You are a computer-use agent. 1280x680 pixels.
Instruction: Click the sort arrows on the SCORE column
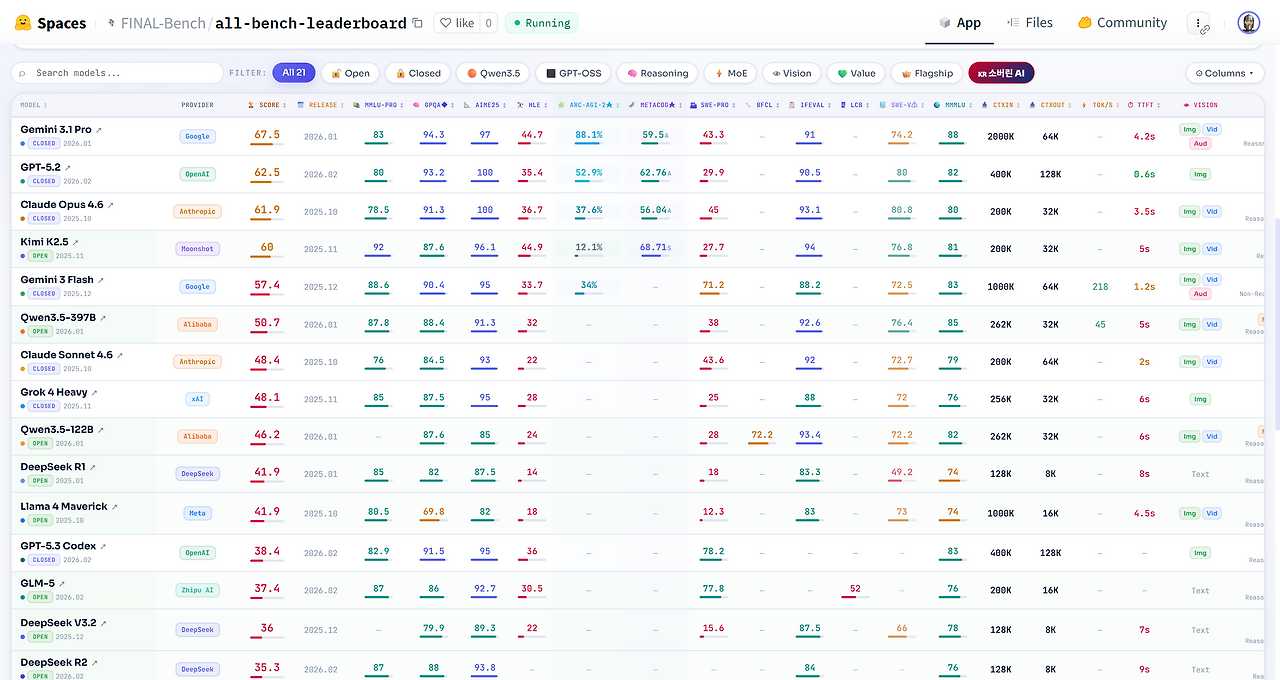tap(284, 104)
